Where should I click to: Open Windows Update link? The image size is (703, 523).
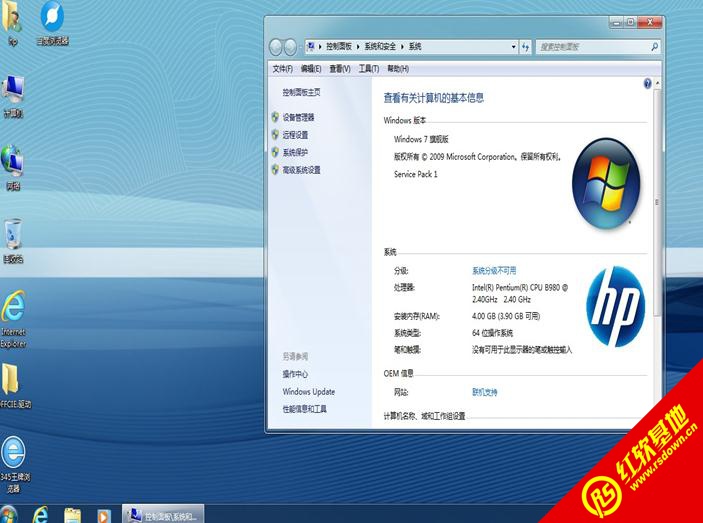click(x=308, y=391)
